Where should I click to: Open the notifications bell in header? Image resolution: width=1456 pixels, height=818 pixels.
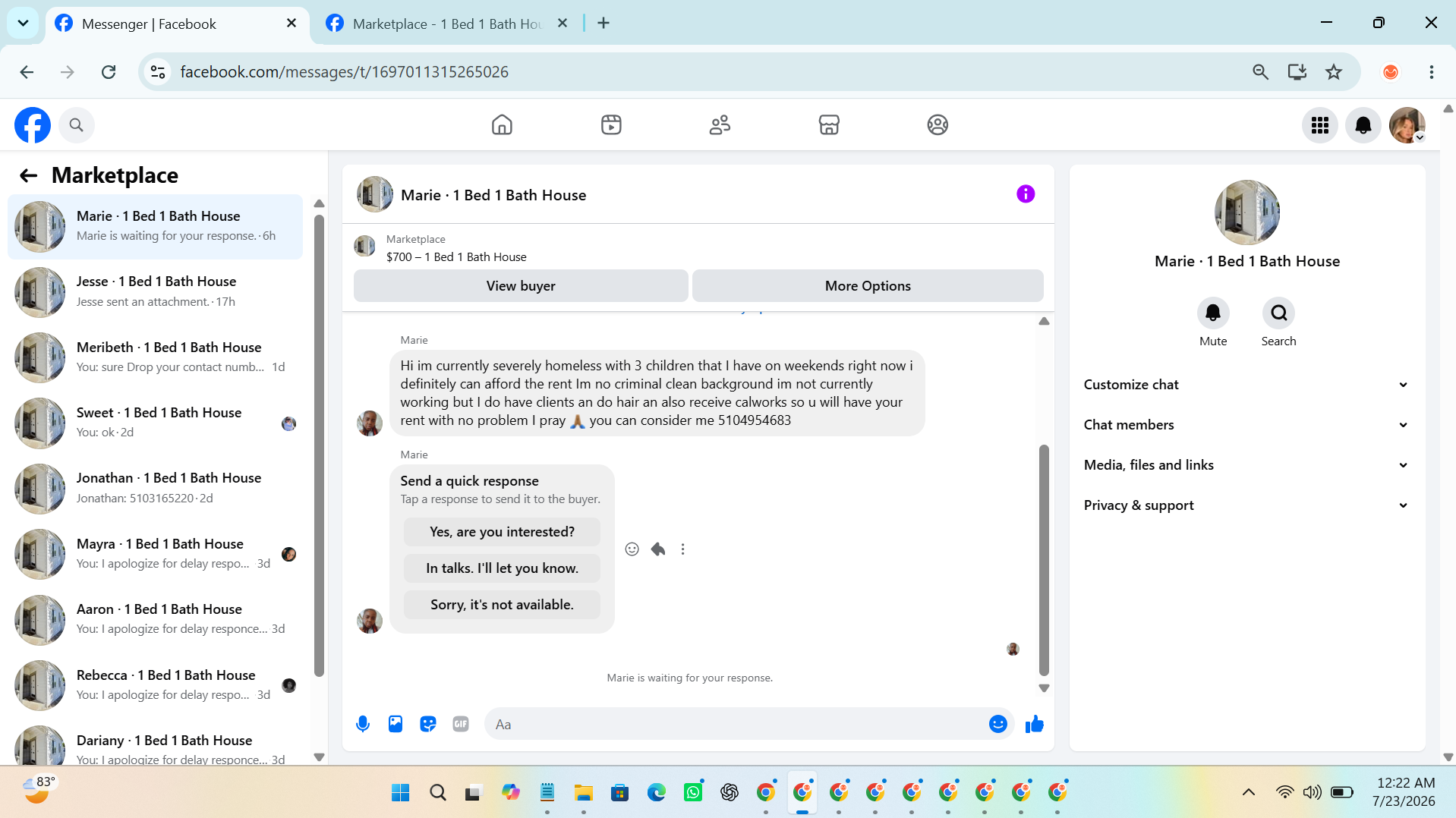(1363, 125)
